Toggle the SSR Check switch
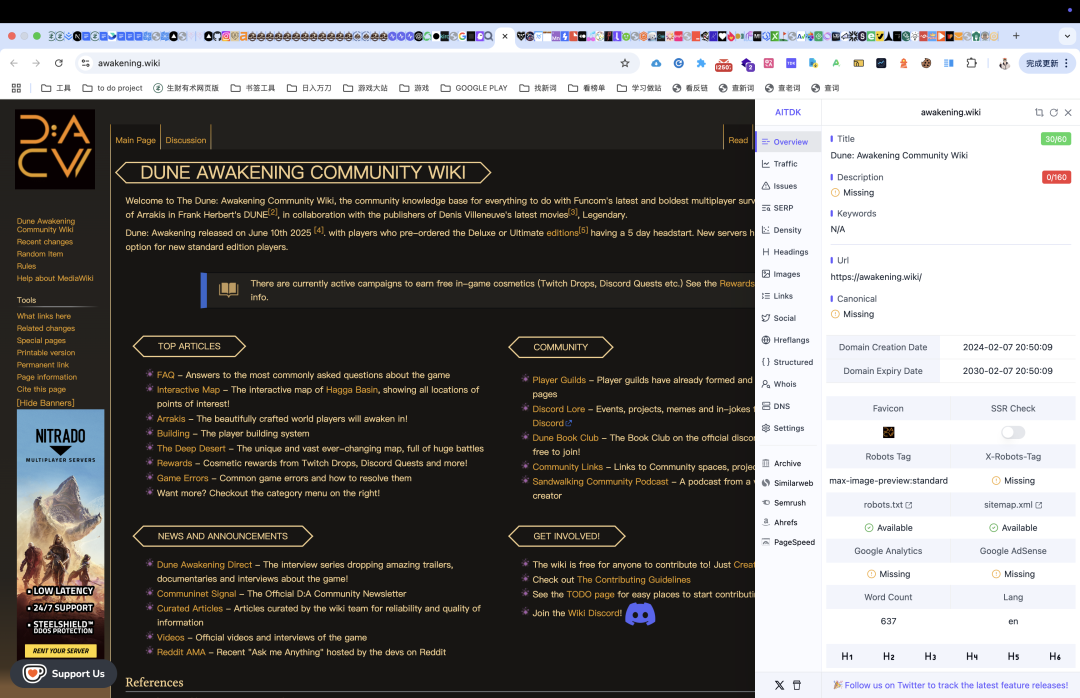The height and width of the screenshot is (698, 1080). (1012, 432)
